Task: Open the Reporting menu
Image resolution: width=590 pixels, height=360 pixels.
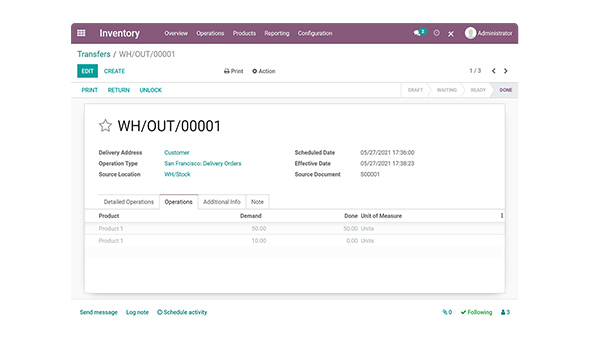Action: tap(277, 33)
